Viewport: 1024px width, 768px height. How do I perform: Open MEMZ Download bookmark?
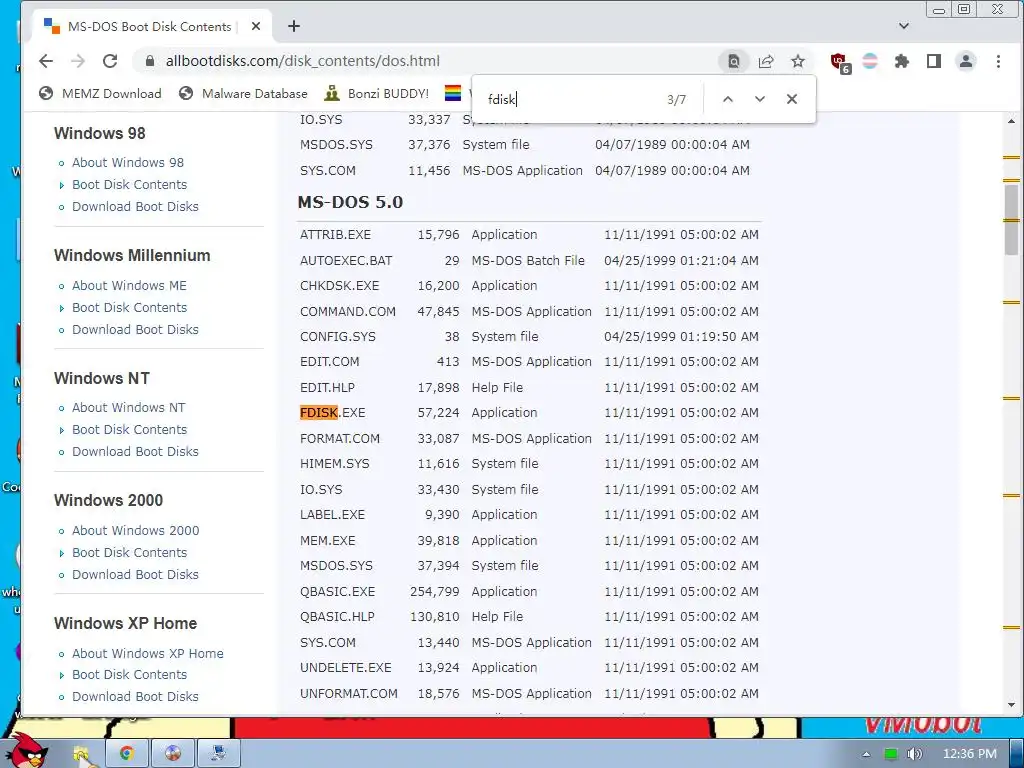click(100, 93)
